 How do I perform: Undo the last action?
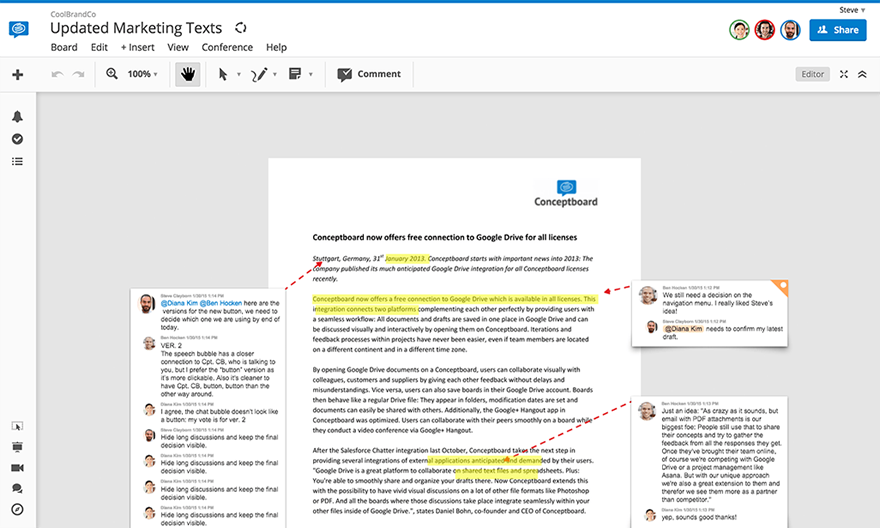tap(57, 74)
